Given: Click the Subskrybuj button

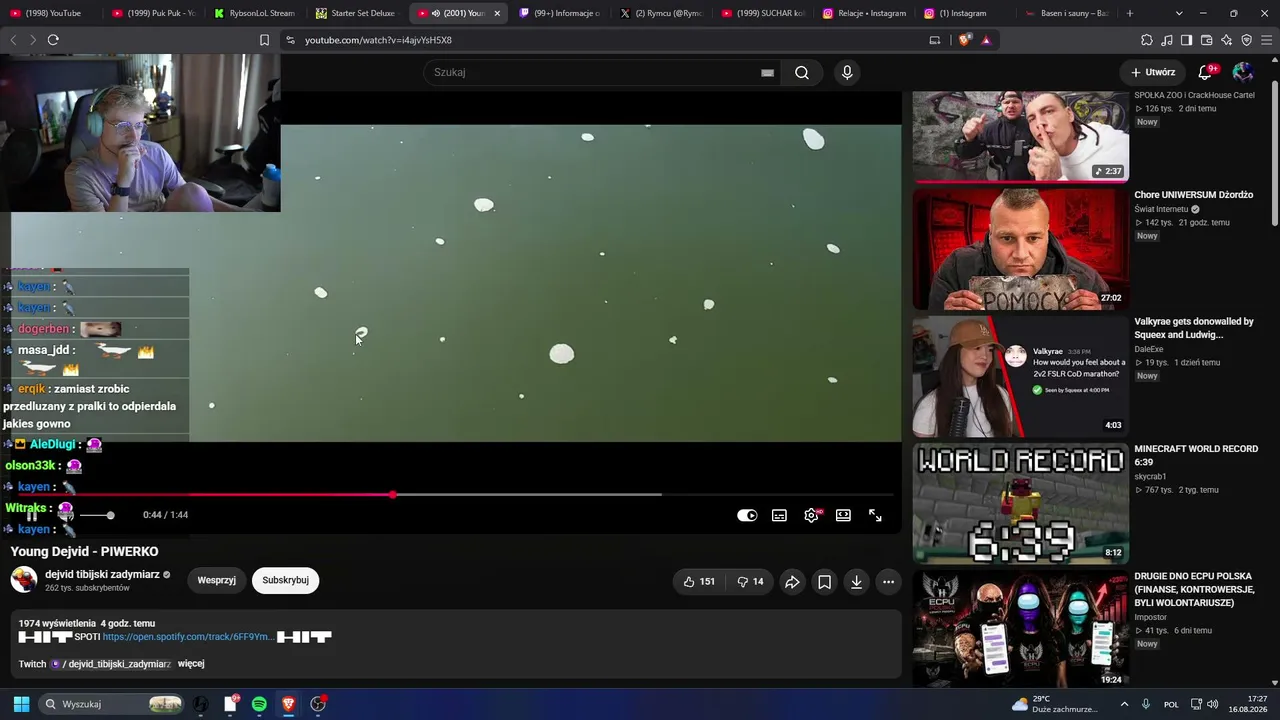Looking at the screenshot, I should coord(285,580).
